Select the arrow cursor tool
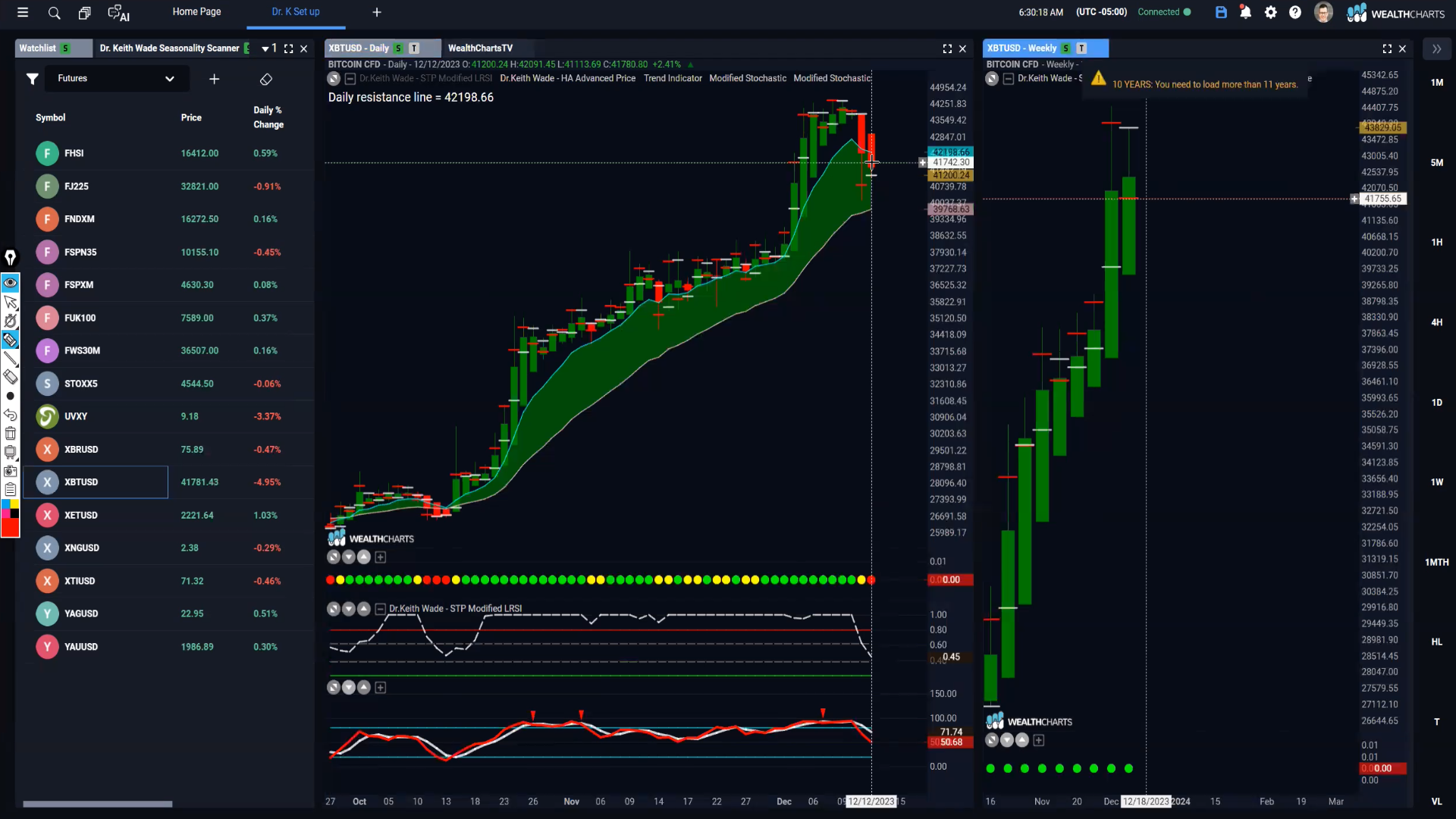This screenshot has height=819, width=1456. [10, 302]
